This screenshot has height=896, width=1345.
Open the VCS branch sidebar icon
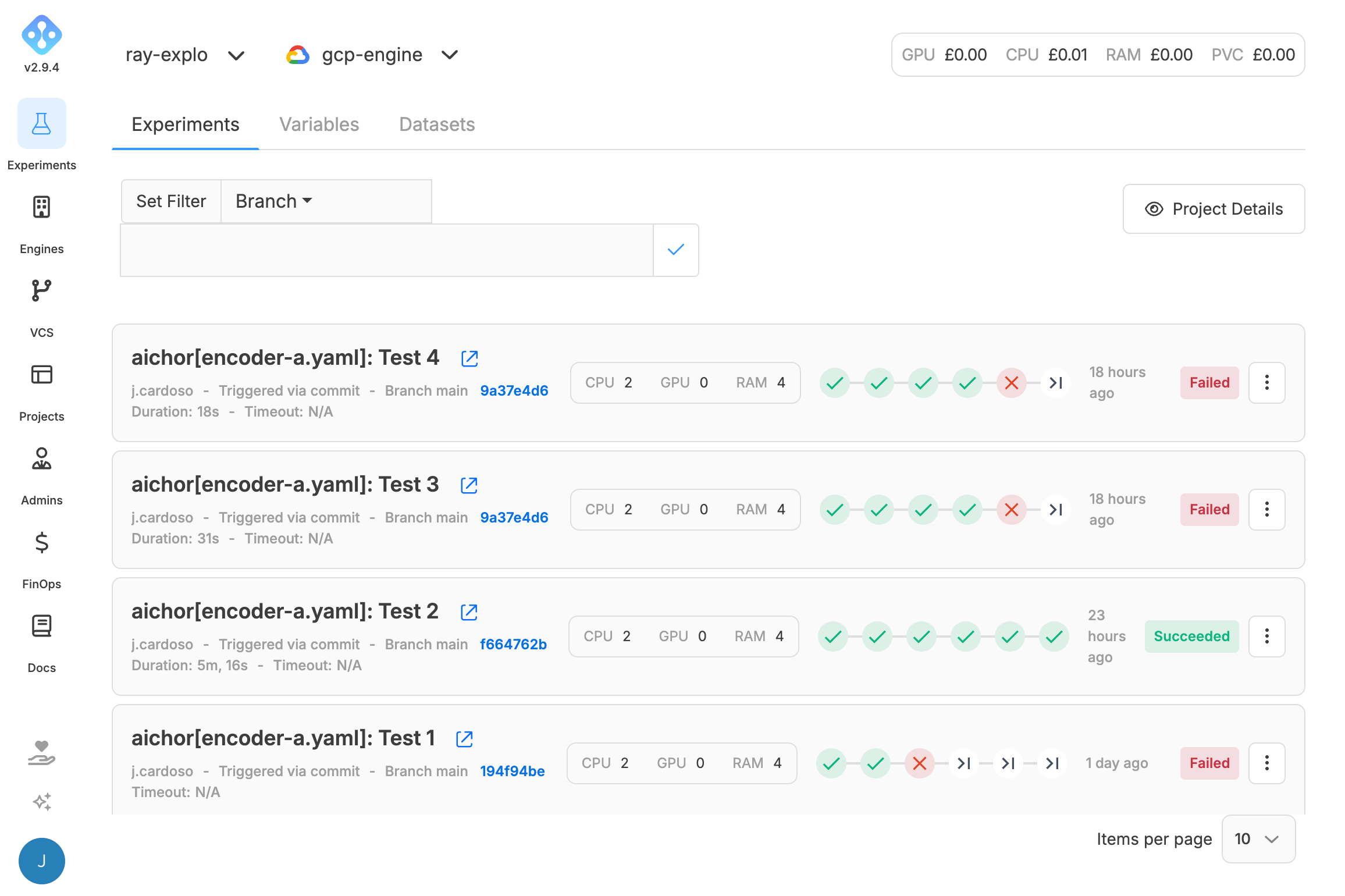[41, 290]
